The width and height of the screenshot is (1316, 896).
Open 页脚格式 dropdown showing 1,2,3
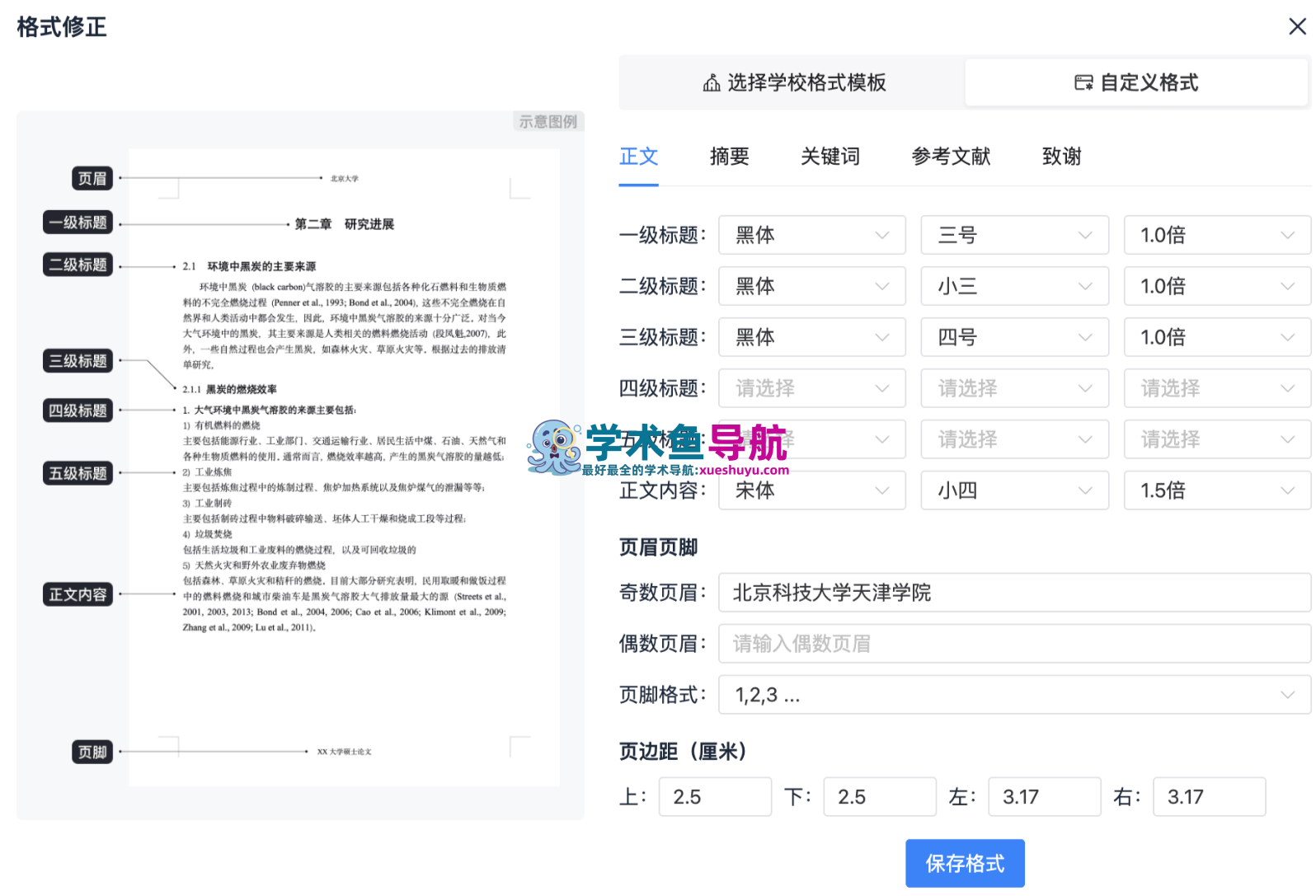point(1013,696)
